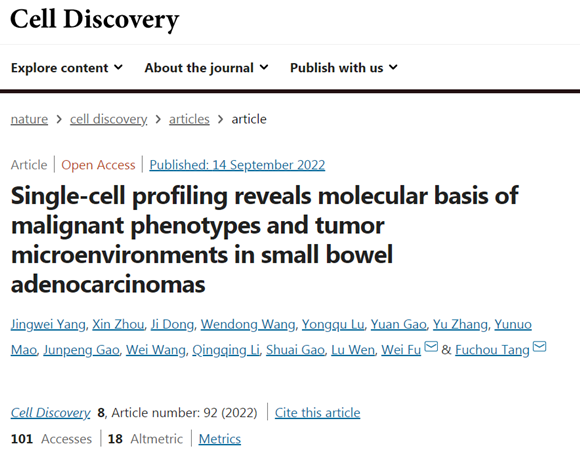Screen dimensions: 580x453
Task: Click the Cell Discovery header logo
Action: tap(95, 19)
